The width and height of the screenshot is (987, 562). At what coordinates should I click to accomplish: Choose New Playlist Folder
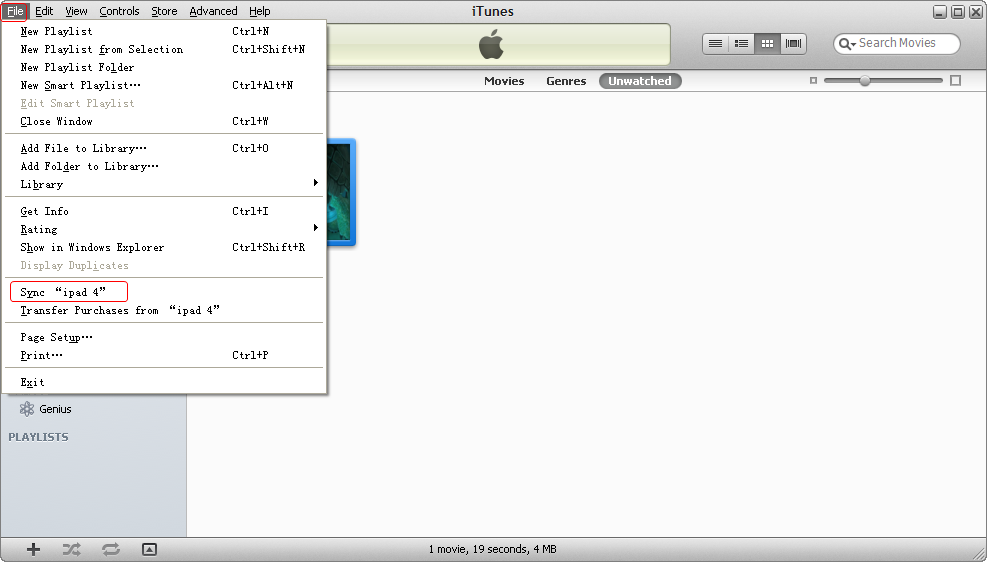pos(164,67)
